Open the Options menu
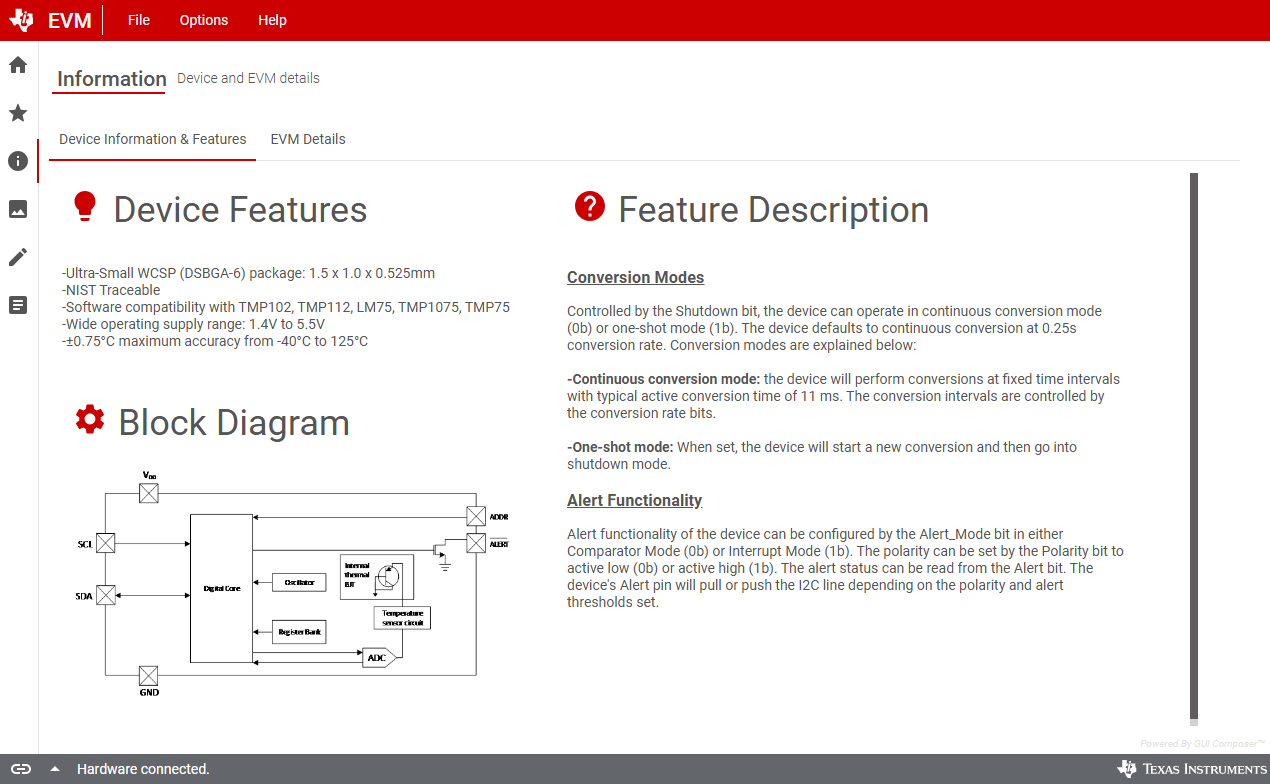1270x784 pixels. coord(204,20)
